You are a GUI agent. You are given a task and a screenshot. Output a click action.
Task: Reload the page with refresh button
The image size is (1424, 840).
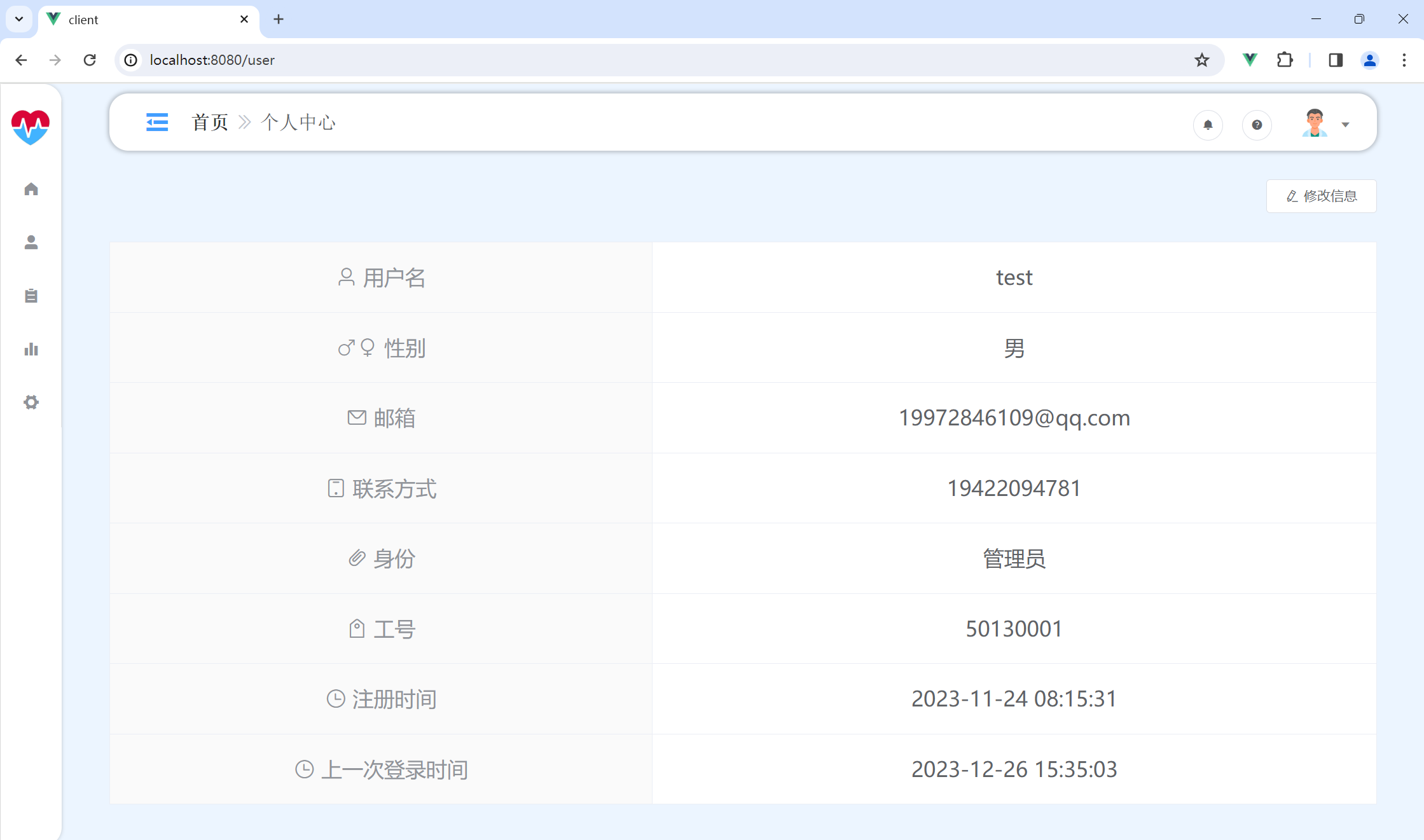(90, 60)
